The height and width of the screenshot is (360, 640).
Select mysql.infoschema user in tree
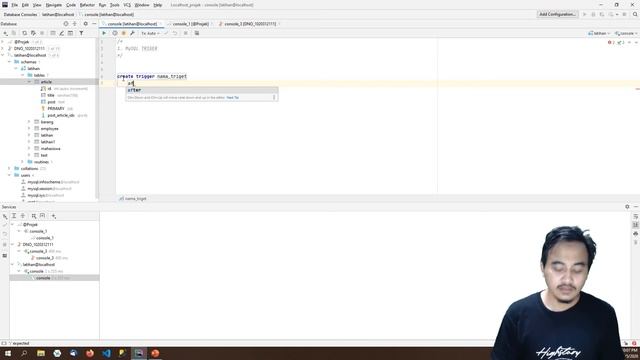(44, 182)
